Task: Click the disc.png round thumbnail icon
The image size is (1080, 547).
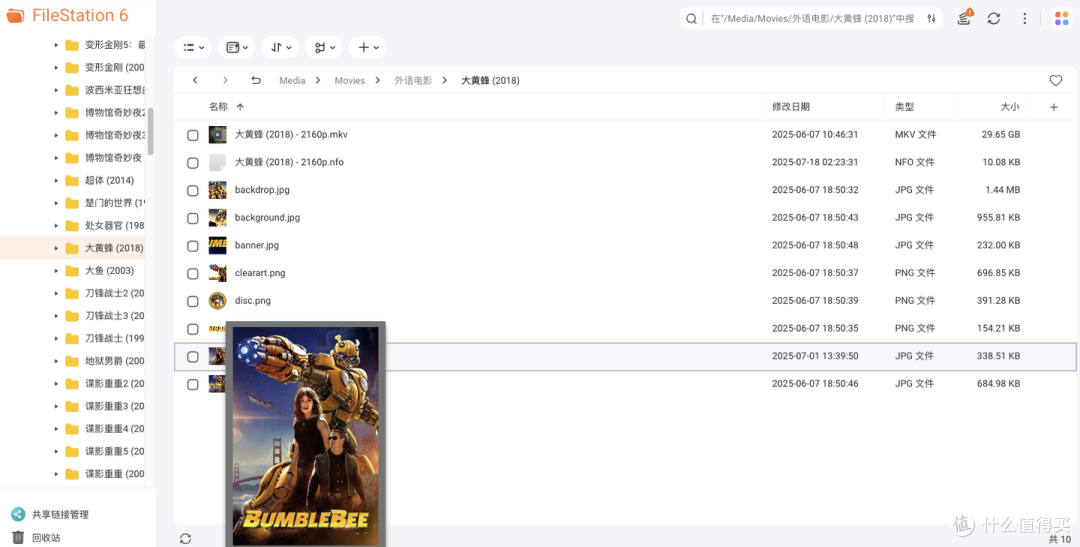Action: point(218,300)
